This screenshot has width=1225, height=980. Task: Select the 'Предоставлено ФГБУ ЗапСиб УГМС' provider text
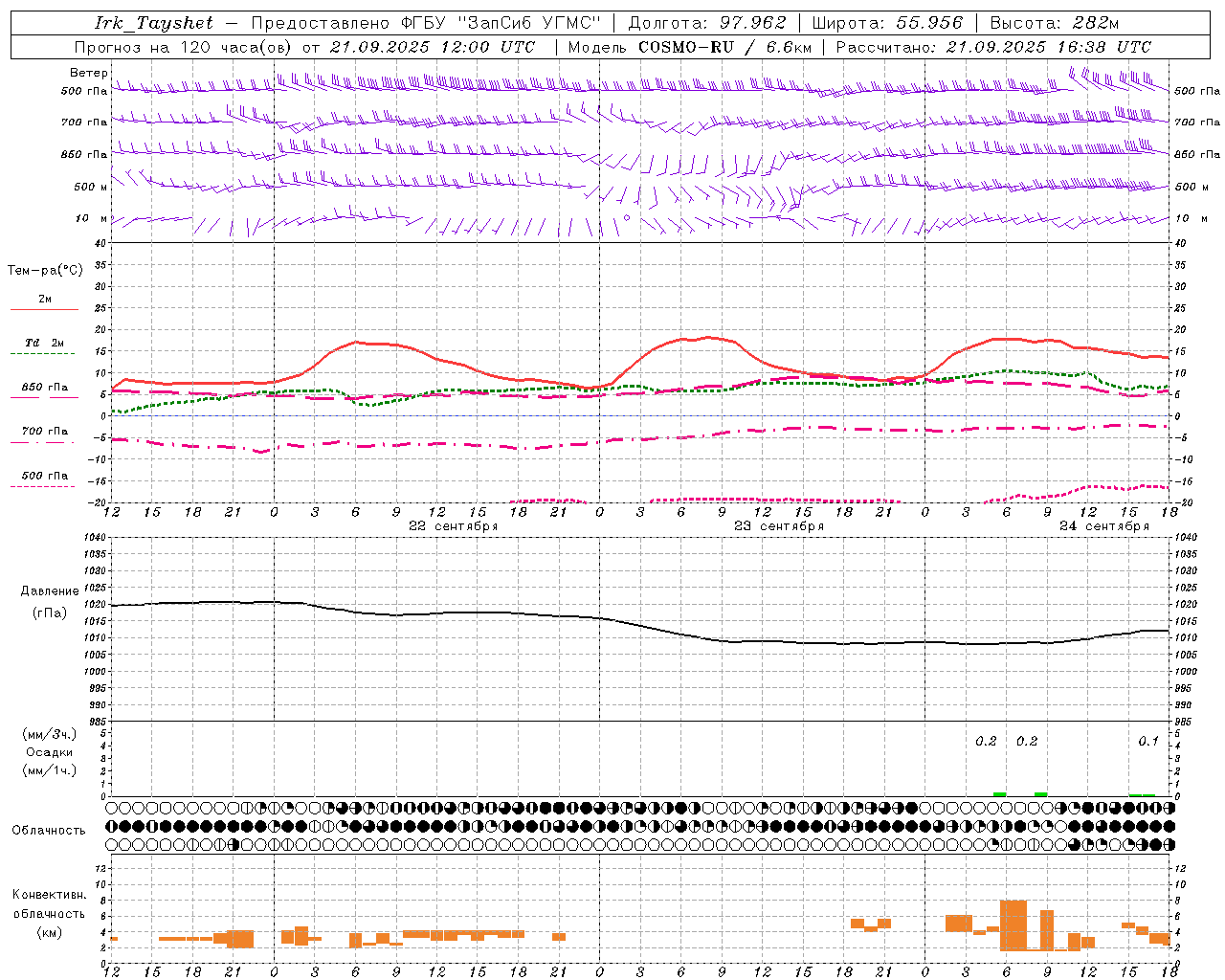(426, 23)
